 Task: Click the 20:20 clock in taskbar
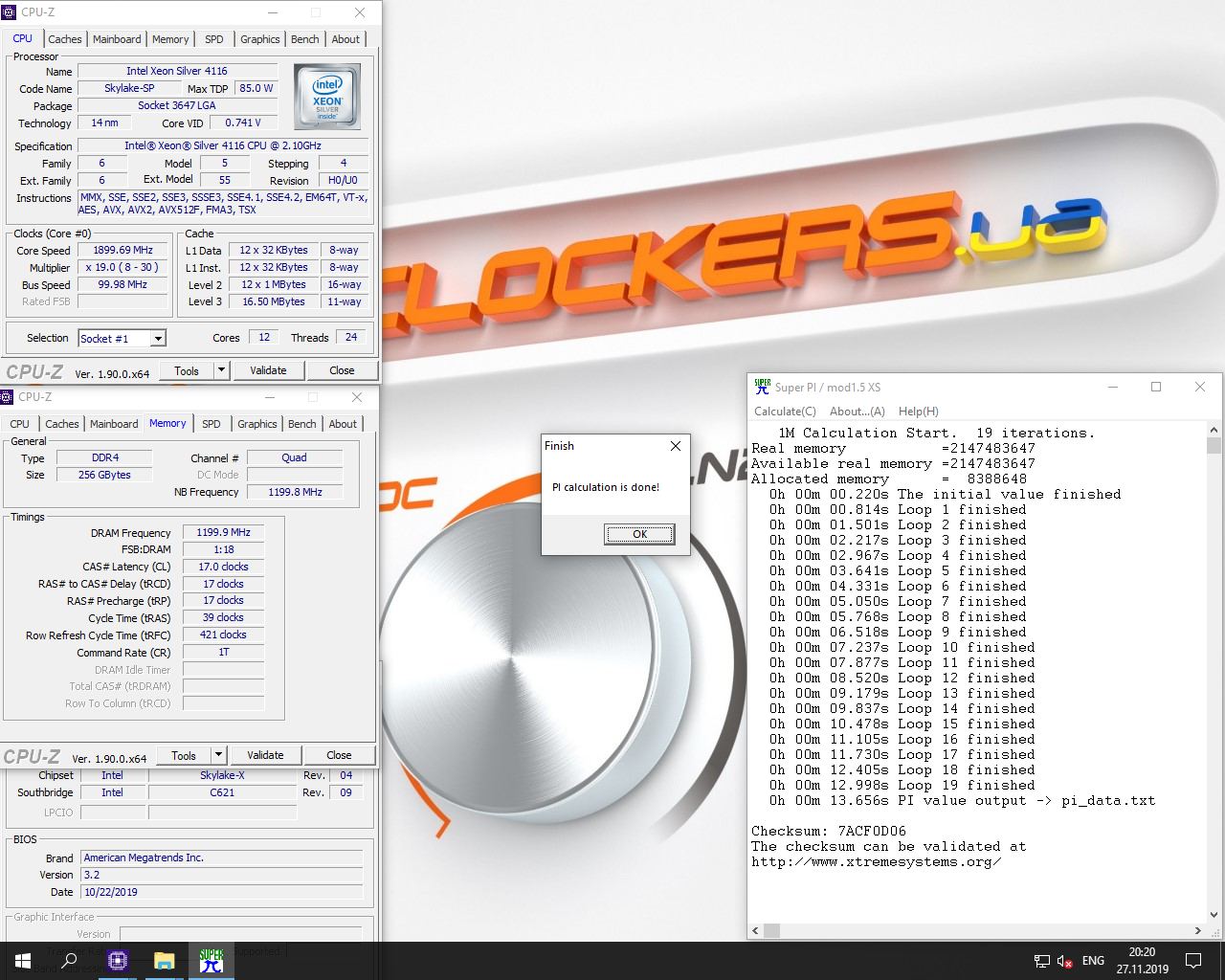click(1142, 961)
